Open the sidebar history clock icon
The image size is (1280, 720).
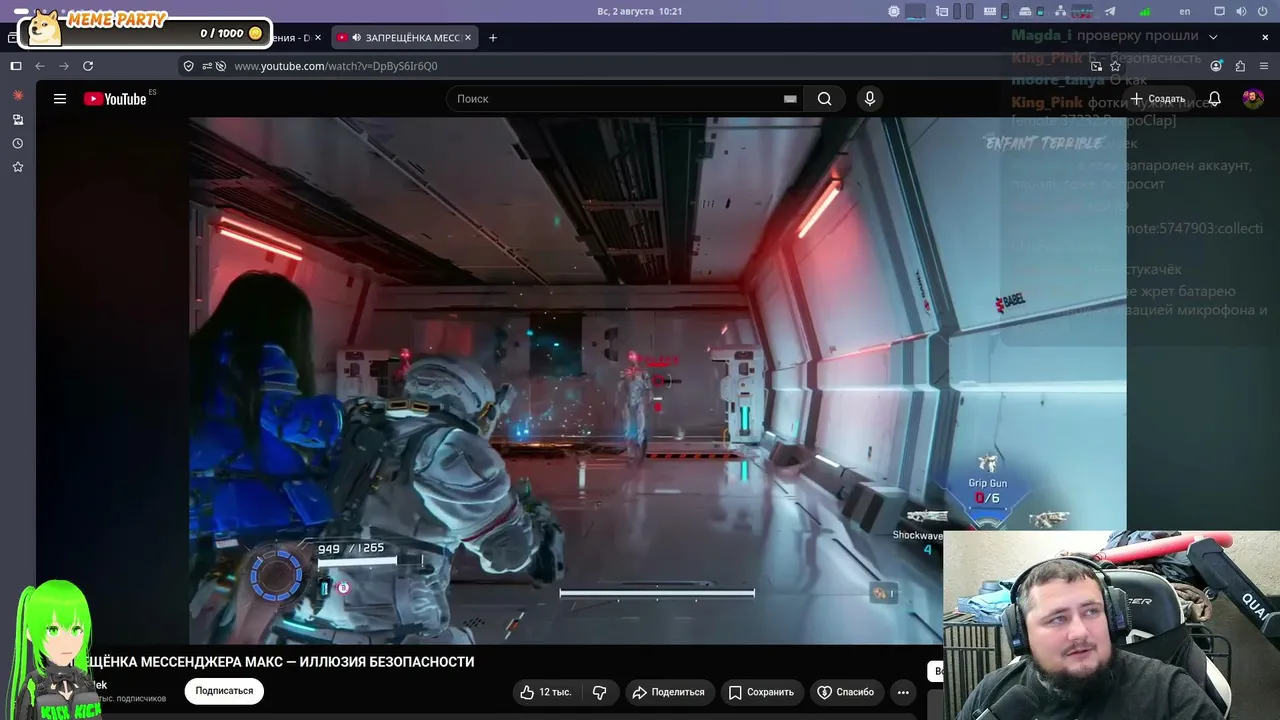17,143
